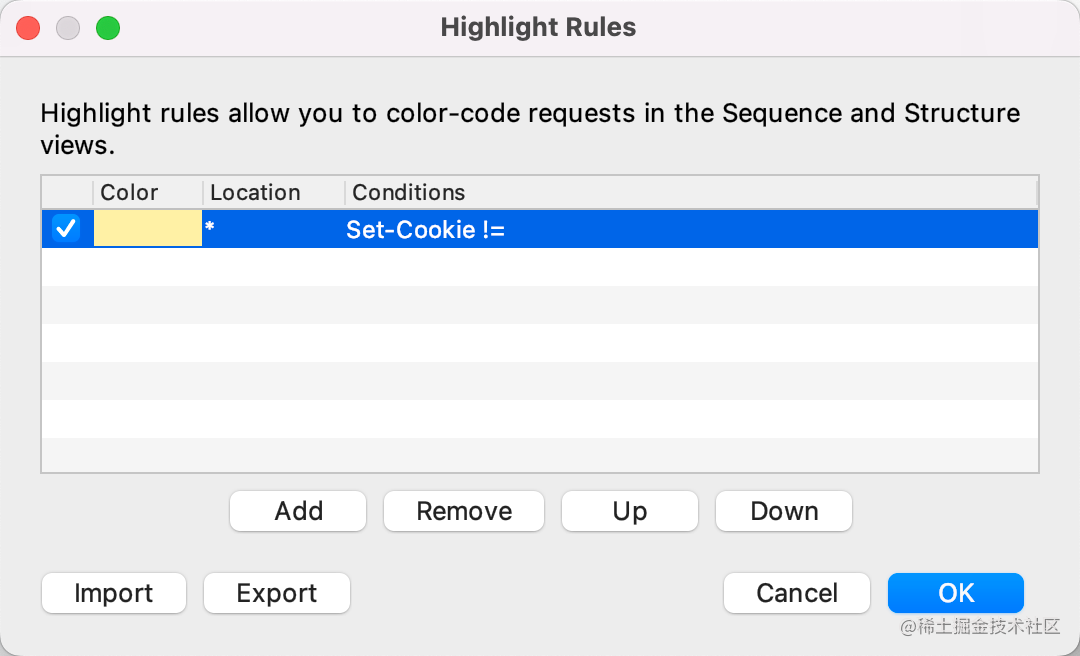Click the Conditions column header
This screenshot has height=656, width=1080.
(x=409, y=192)
